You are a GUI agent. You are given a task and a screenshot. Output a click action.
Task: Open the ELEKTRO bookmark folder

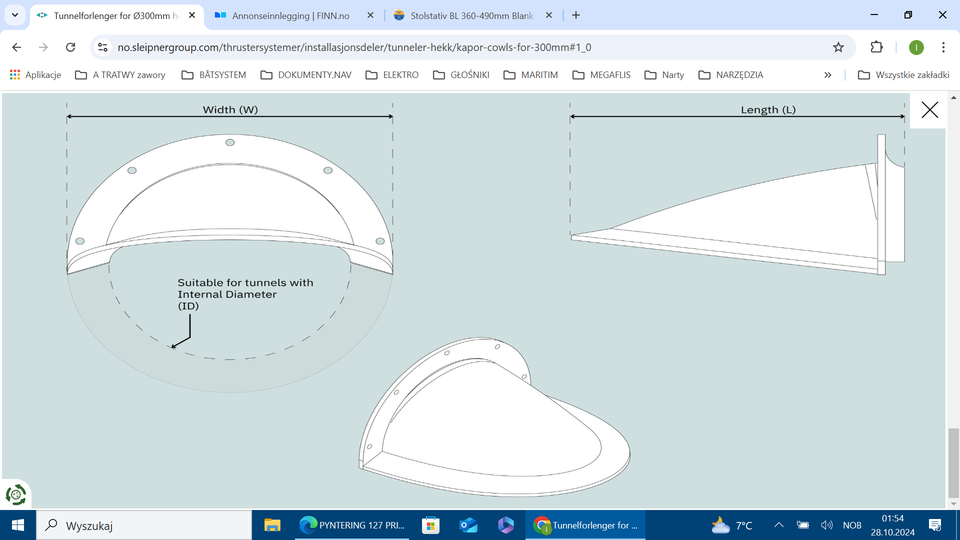click(392, 75)
